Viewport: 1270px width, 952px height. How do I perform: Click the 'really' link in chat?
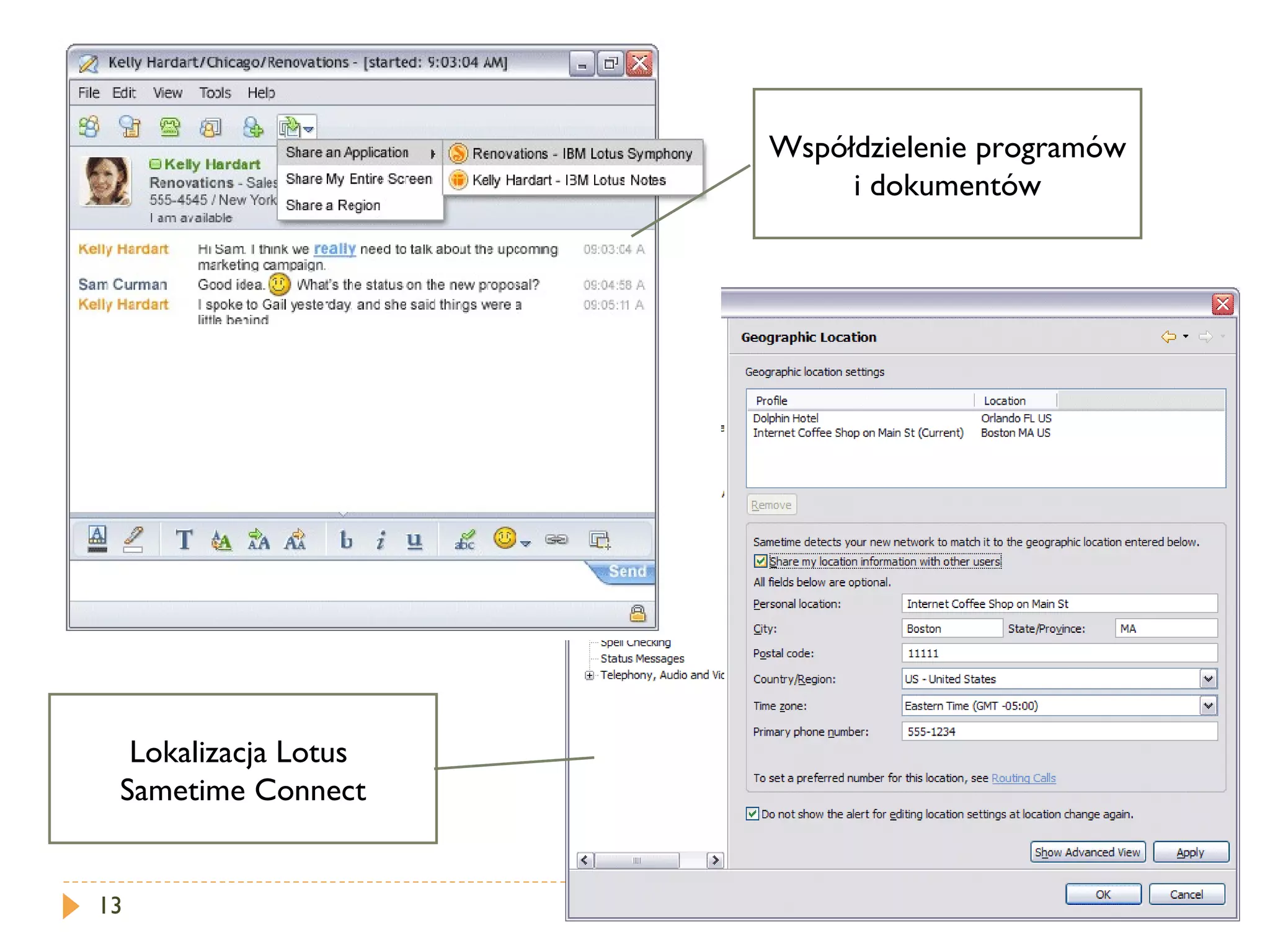point(334,249)
